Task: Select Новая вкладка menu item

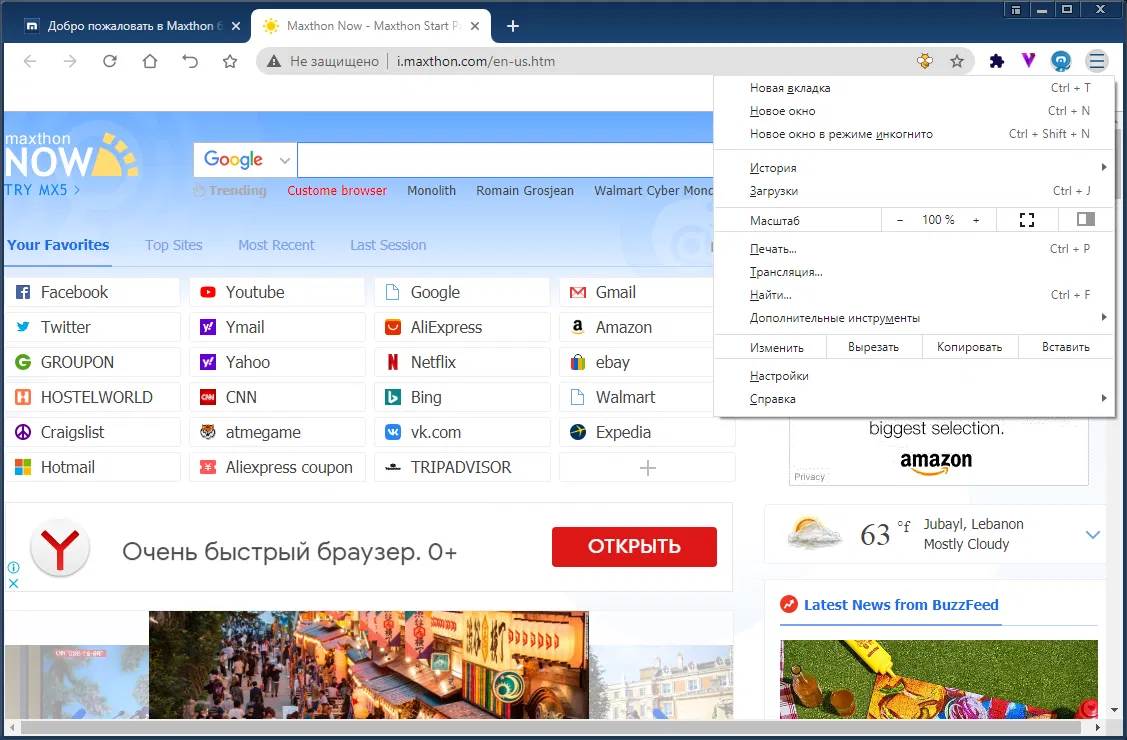Action: coord(915,88)
